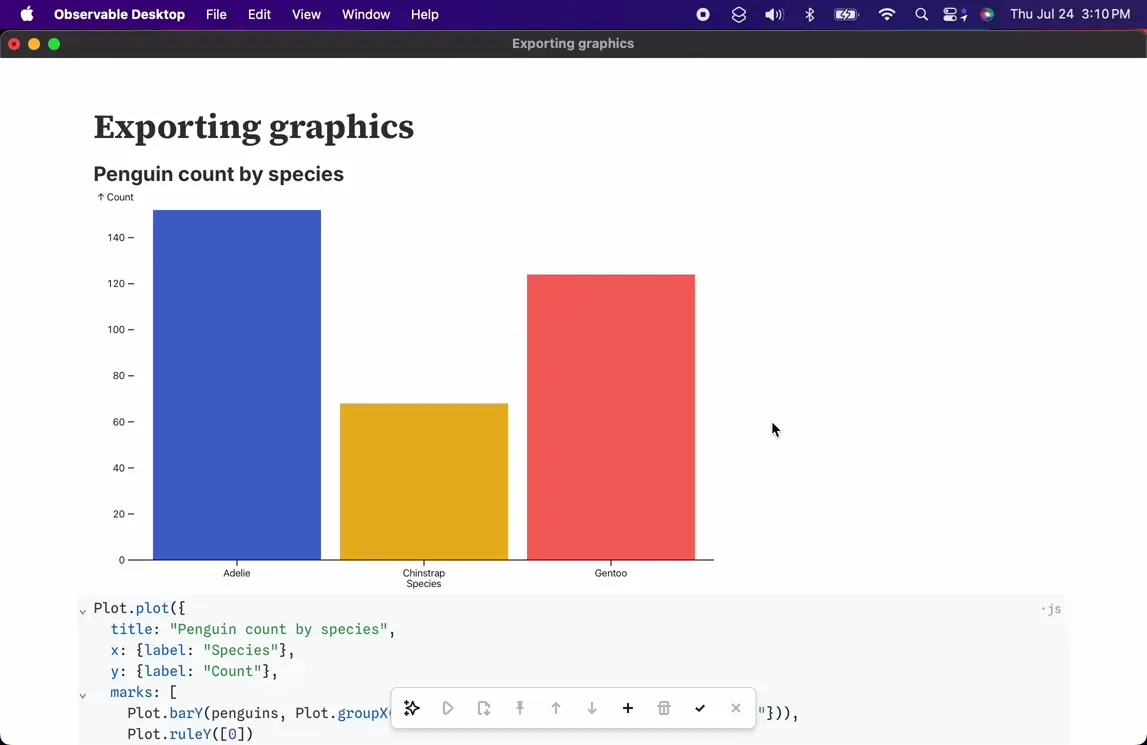Open the js cell language selector

point(1052,609)
